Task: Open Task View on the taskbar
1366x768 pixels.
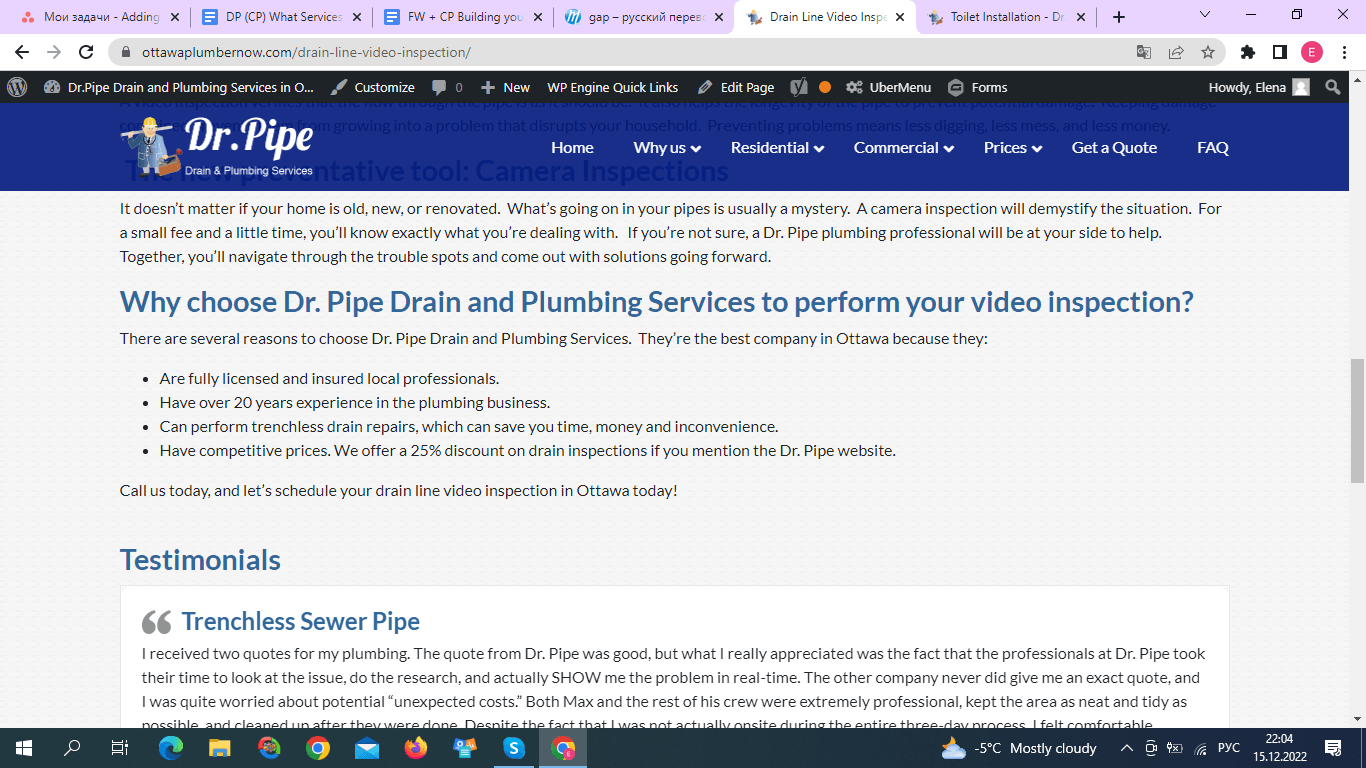Action: [120, 747]
